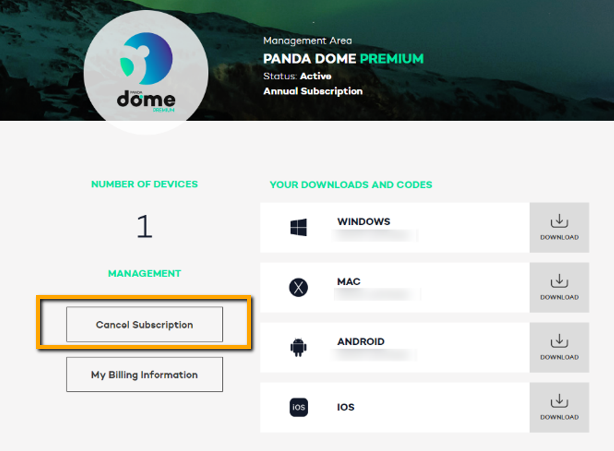Click the iOS platform icon

[298, 407]
